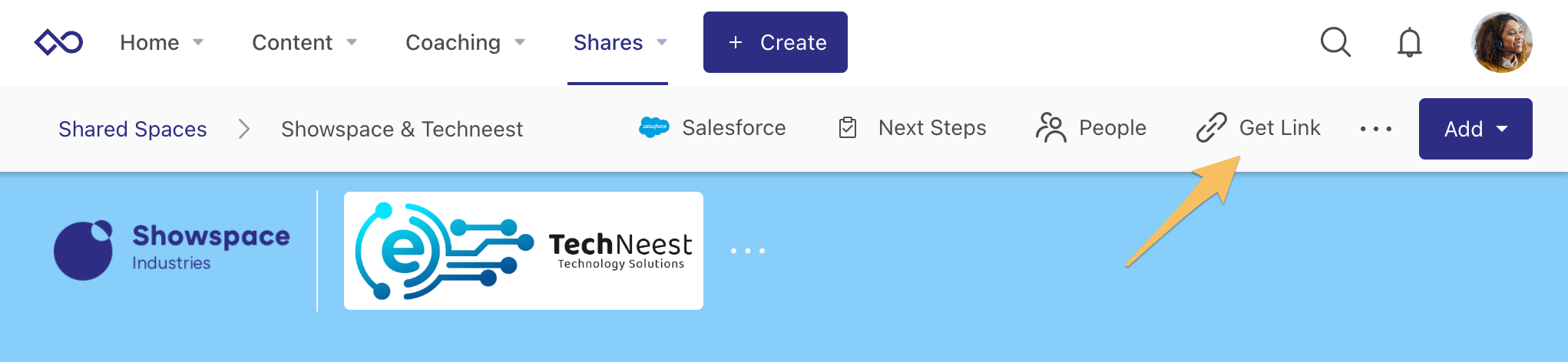Expand the Content dropdown arrow
The image size is (1568, 362).
click(352, 42)
